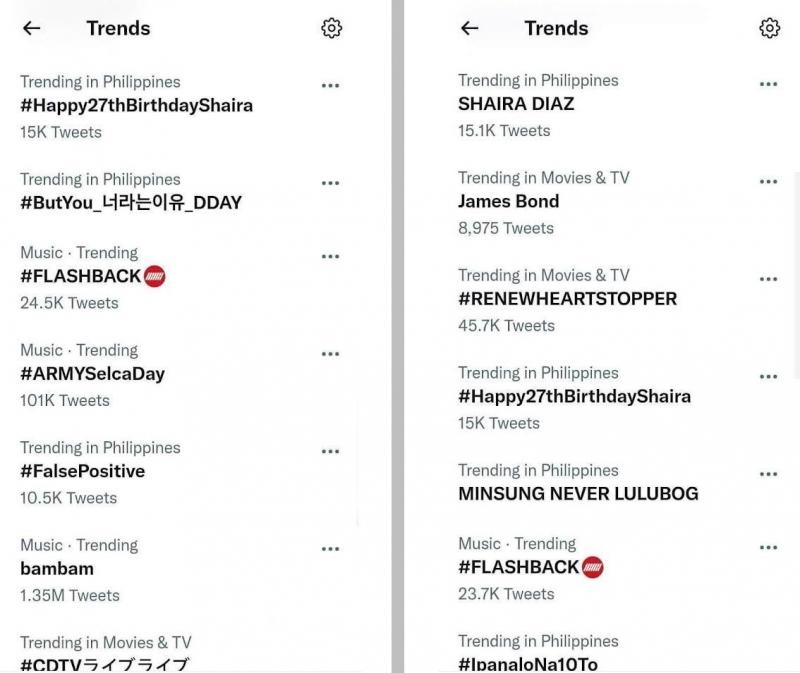Open trends settings gear in left panel

tap(332, 28)
